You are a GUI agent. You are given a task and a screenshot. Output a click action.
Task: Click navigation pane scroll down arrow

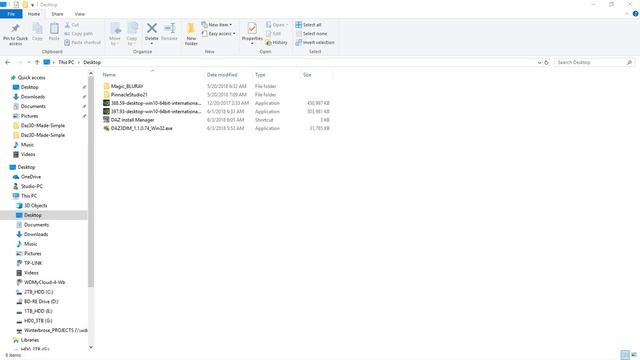click(x=91, y=347)
